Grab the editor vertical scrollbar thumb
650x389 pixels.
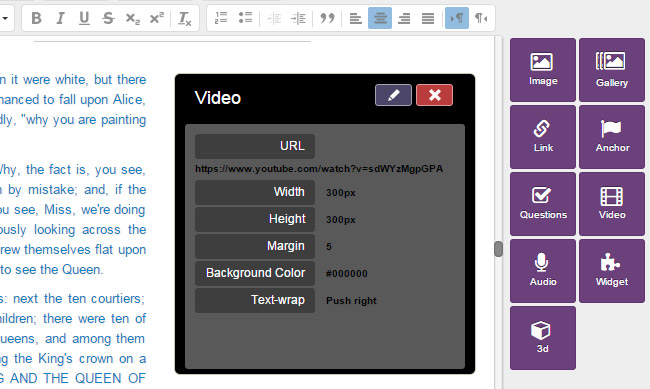(x=498, y=249)
